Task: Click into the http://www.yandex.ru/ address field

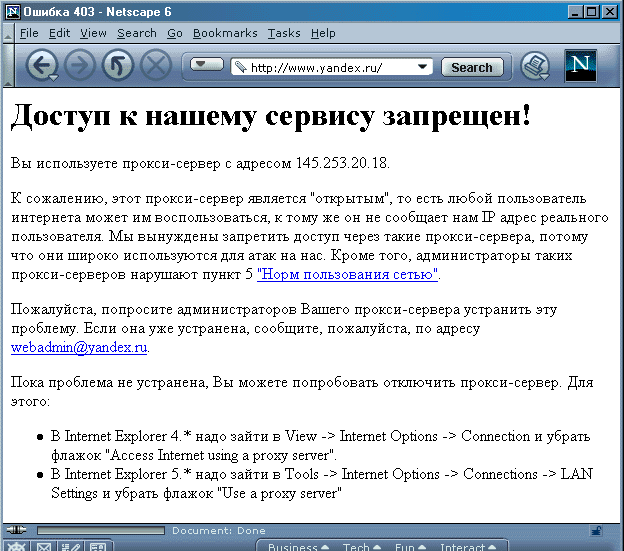Action: click(332, 67)
